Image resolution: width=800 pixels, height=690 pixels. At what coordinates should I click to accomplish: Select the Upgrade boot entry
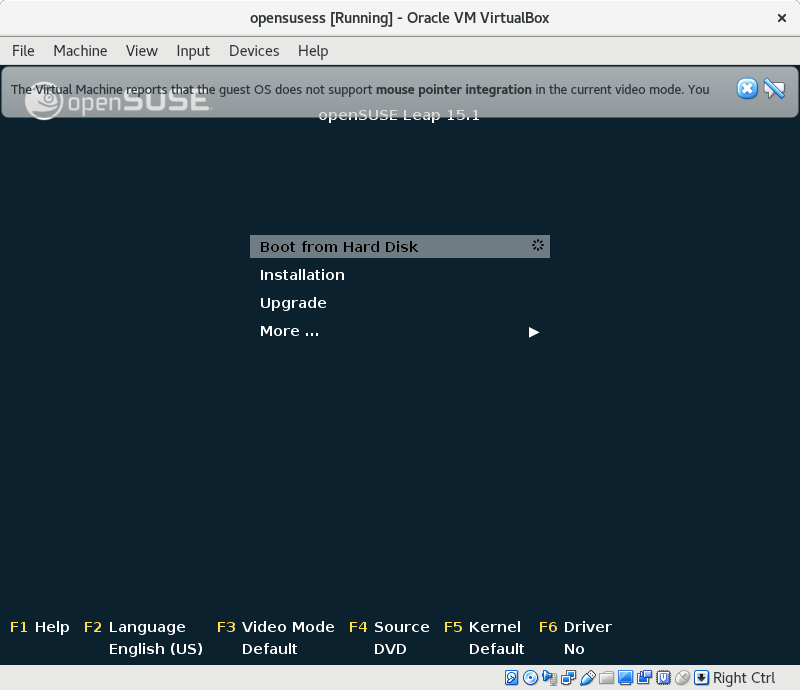tap(293, 303)
